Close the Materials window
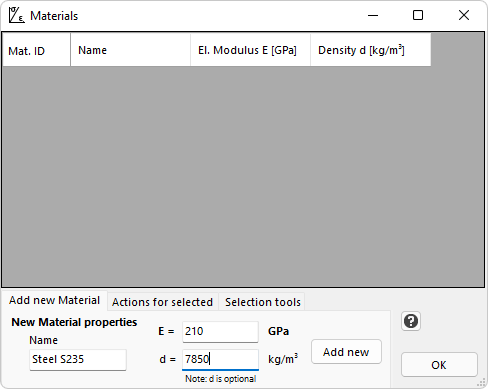Viewport: 488px width, 389px height. coord(464,15)
